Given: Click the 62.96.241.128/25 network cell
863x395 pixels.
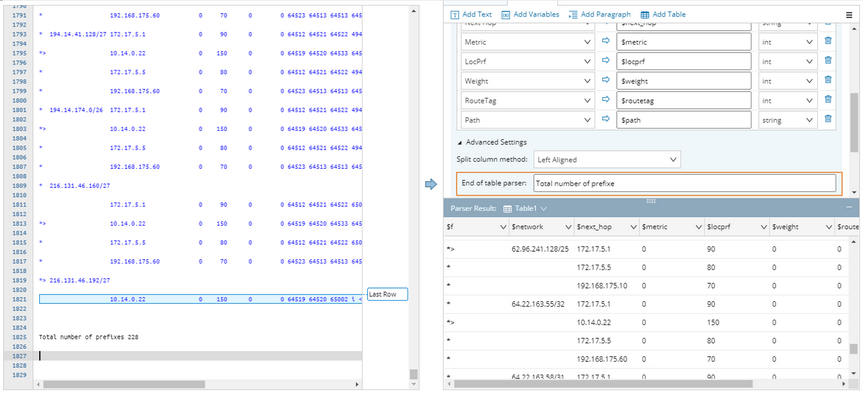Looking at the screenshot, I should pos(540,249).
